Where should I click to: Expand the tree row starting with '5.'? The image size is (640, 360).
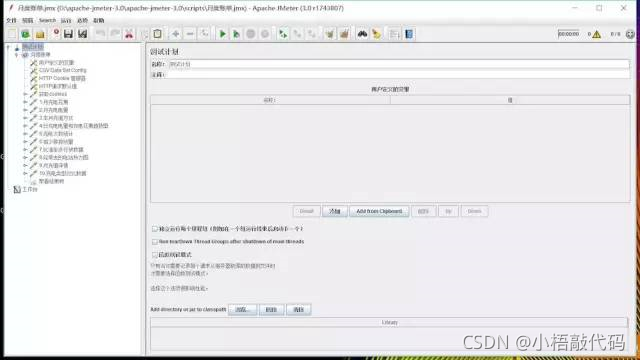[x=25, y=134]
